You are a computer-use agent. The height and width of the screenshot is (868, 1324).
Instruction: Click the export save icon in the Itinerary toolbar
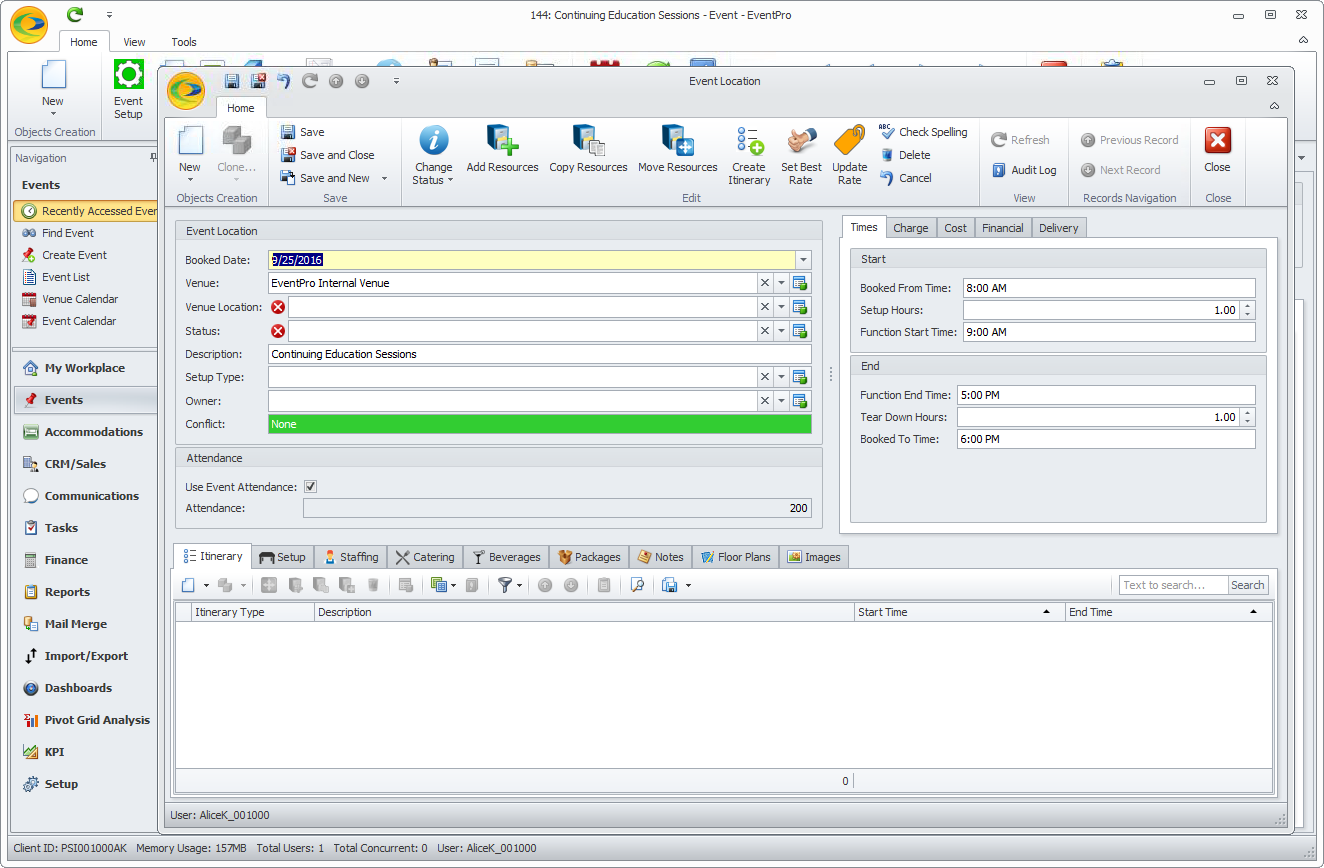(x=670, y=585)
